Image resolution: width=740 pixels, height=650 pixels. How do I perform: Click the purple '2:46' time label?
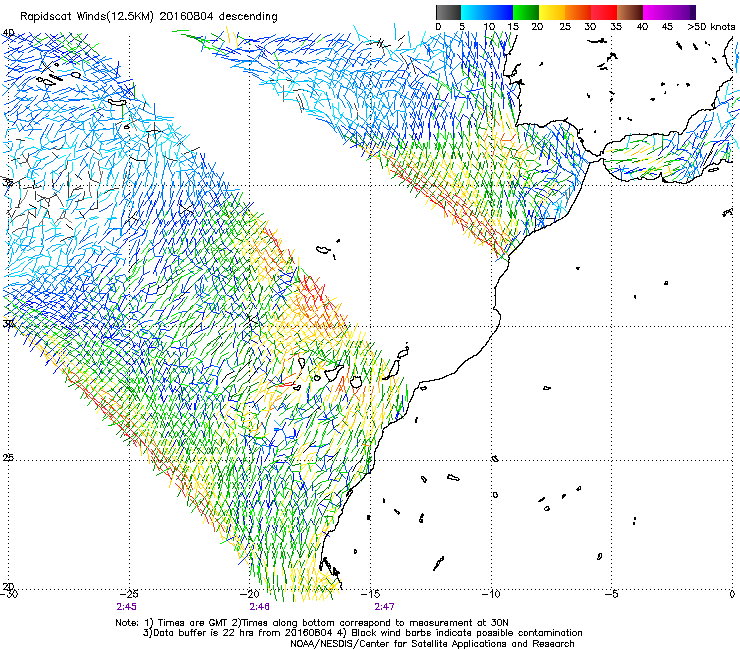click(x=260, y=607)
